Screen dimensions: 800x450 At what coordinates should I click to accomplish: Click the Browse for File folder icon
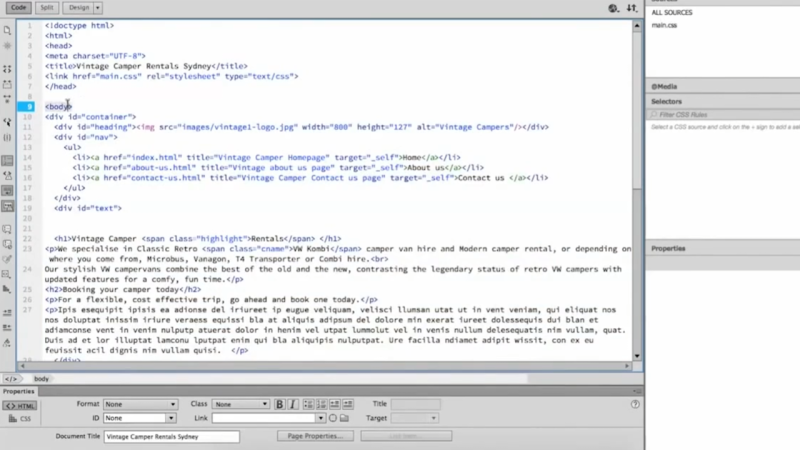pos(344,418)
